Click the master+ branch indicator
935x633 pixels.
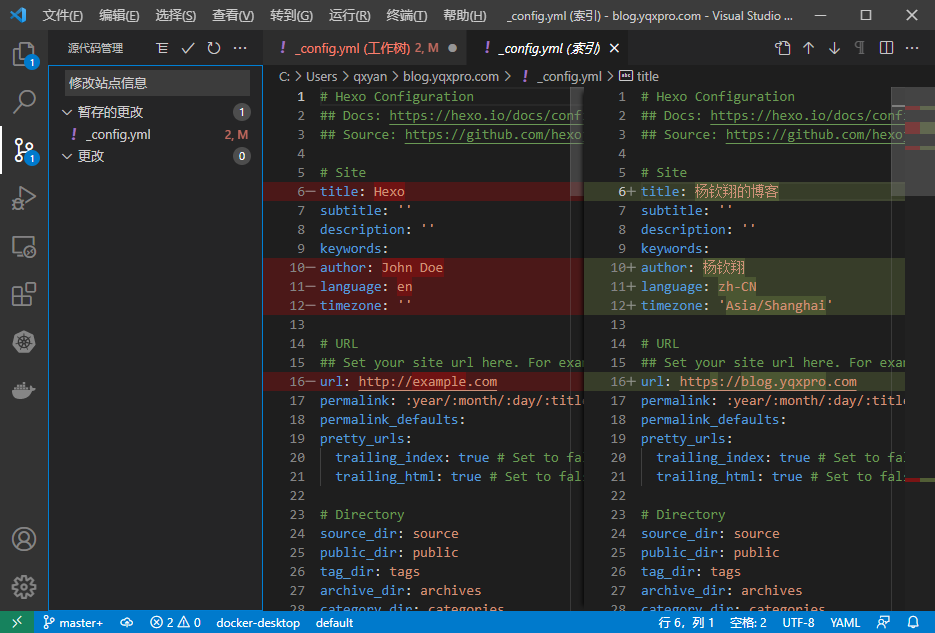tap(73, 623)
